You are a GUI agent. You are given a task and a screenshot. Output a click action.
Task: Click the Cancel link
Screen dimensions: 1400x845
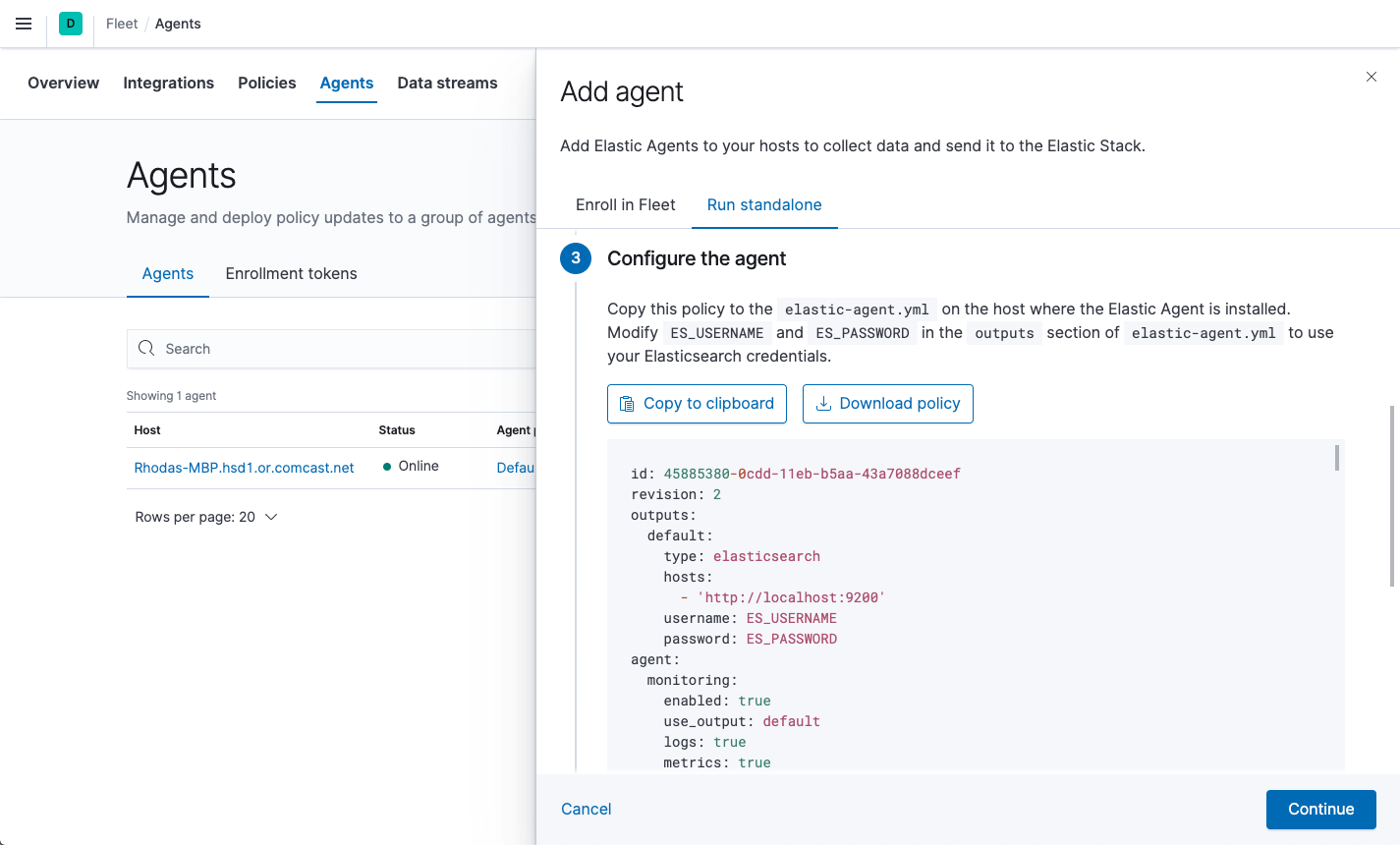click(x=586, y=809)
